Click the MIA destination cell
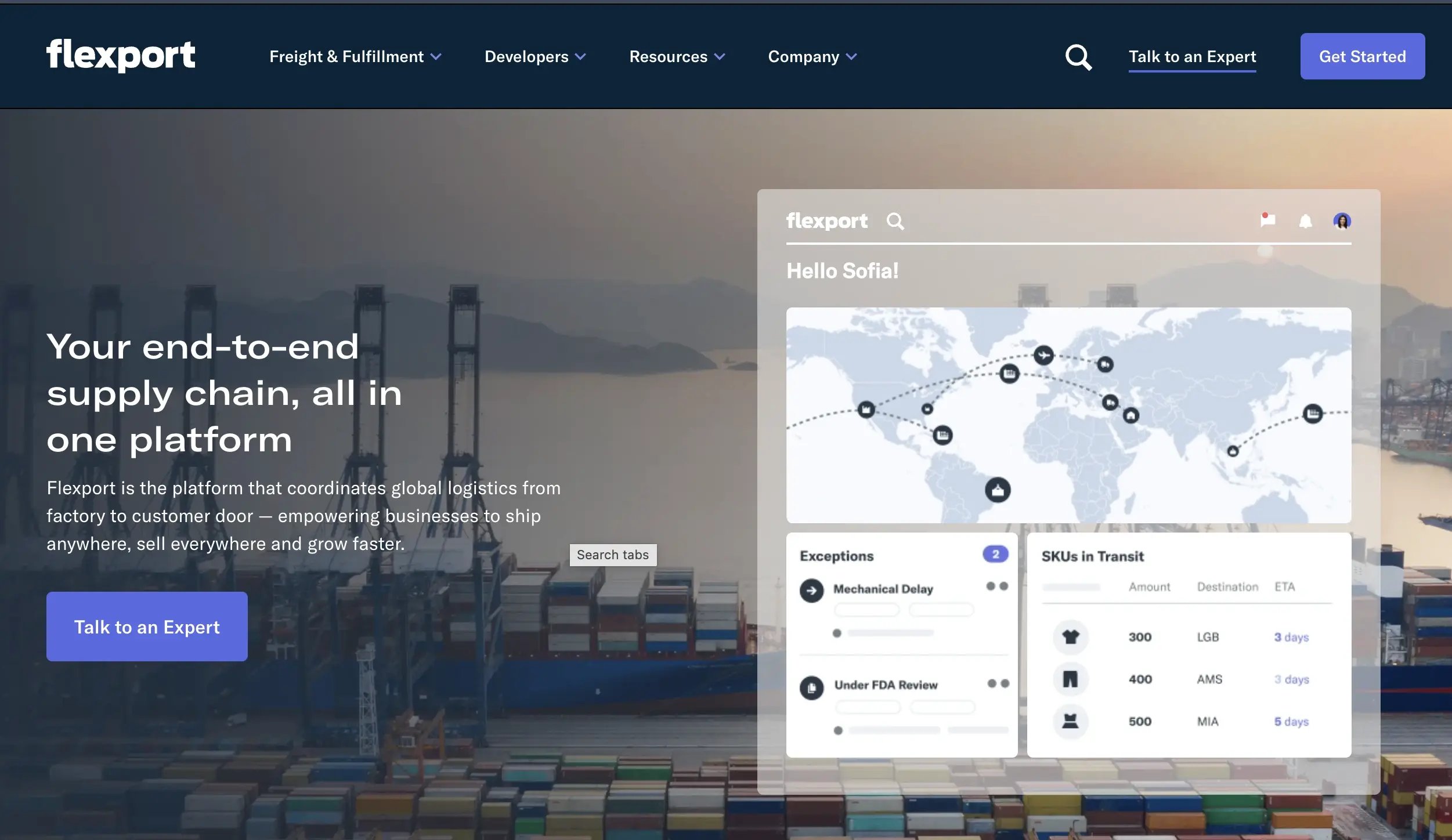 [x=1208, y=722]
